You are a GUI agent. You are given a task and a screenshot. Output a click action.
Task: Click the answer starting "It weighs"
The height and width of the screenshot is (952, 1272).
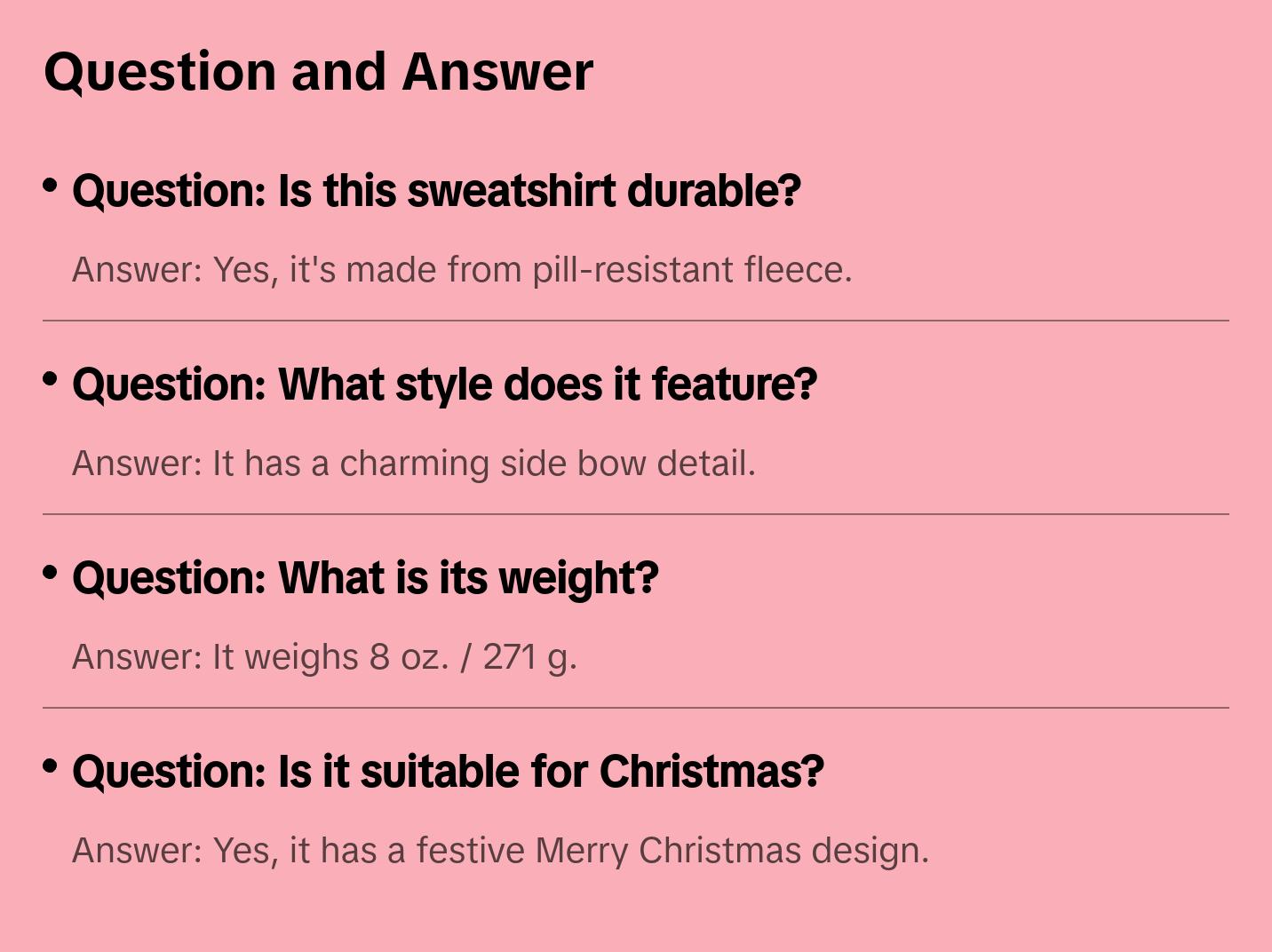click(324, 657)
